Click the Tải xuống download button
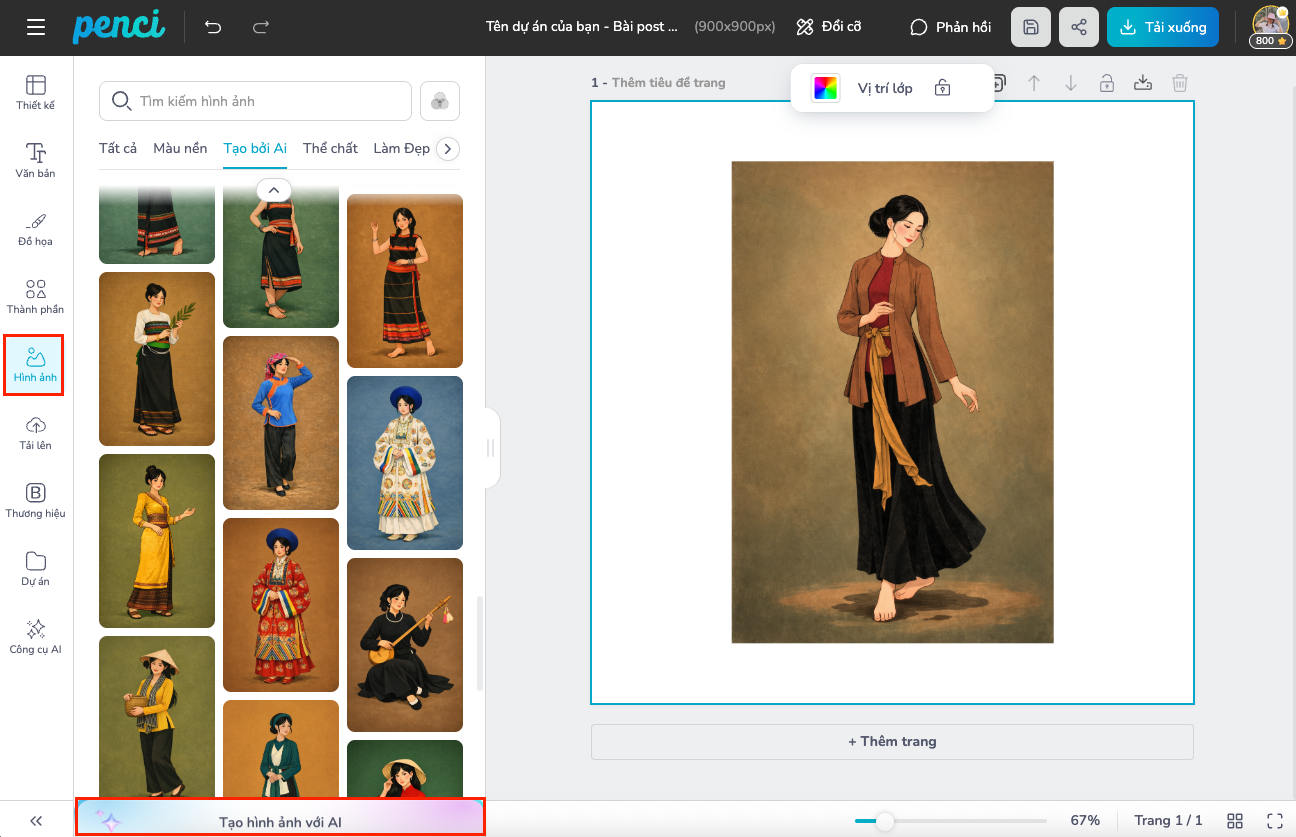This screenshot has height=837, width=1296. pyautogui.click(x=1162, y=27)
